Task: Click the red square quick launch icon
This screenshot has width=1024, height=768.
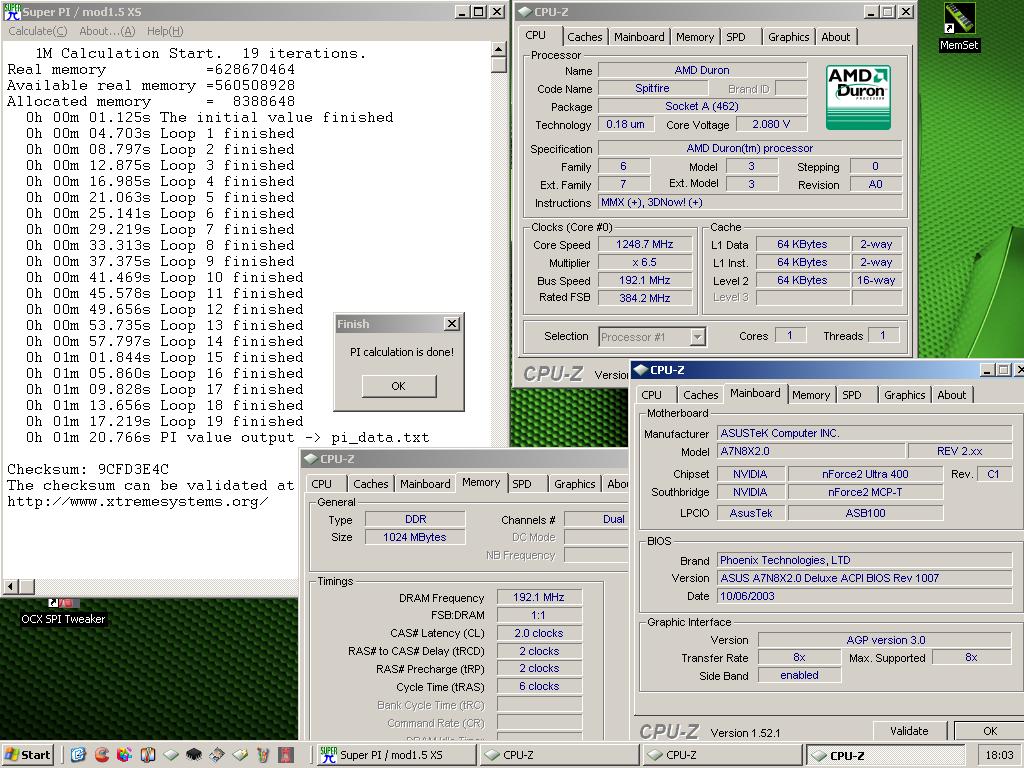Action: pos(286,755)
